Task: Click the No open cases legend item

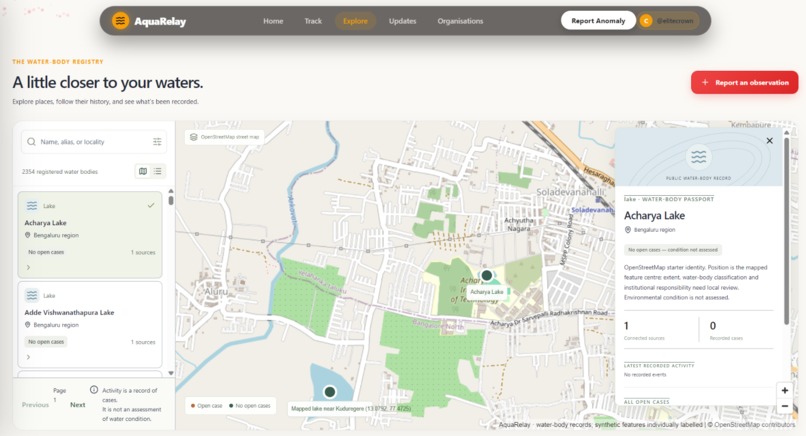Action: pyautogui.click(x=250, y=406)
